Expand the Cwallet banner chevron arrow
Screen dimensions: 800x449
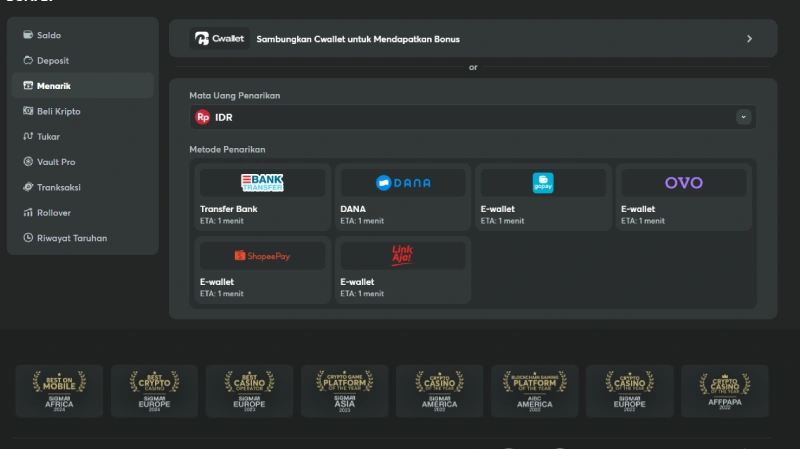749,39
